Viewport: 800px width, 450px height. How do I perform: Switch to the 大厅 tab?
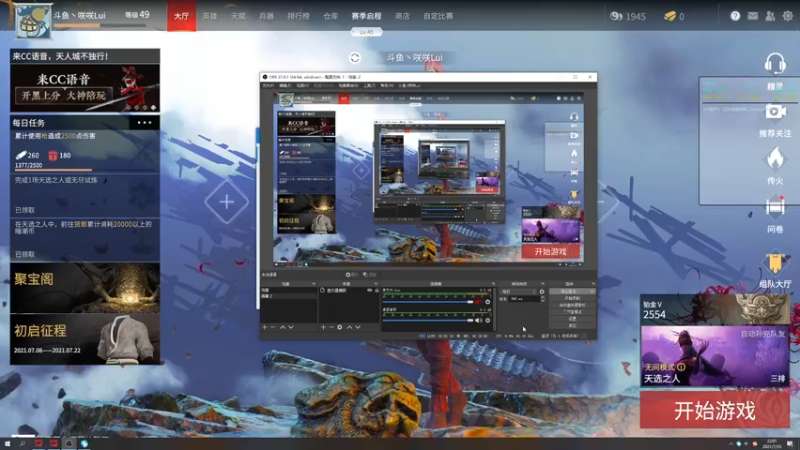coord(182,16)
